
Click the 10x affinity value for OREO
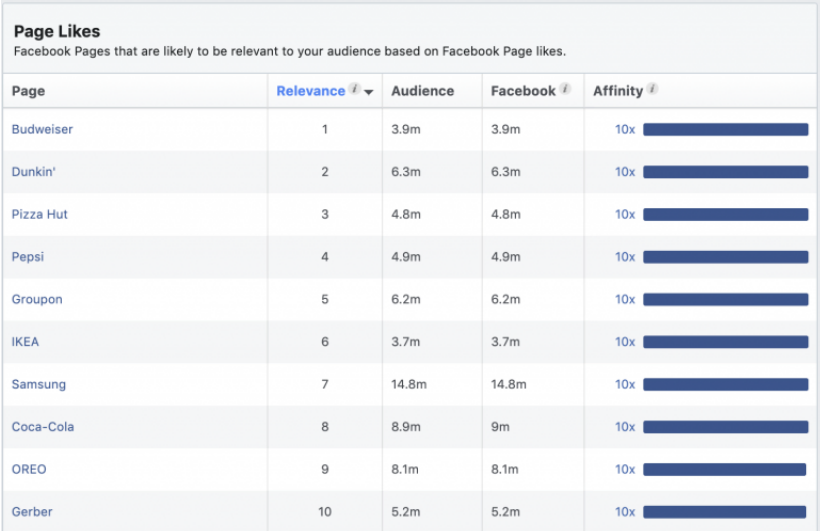[625, 469]
